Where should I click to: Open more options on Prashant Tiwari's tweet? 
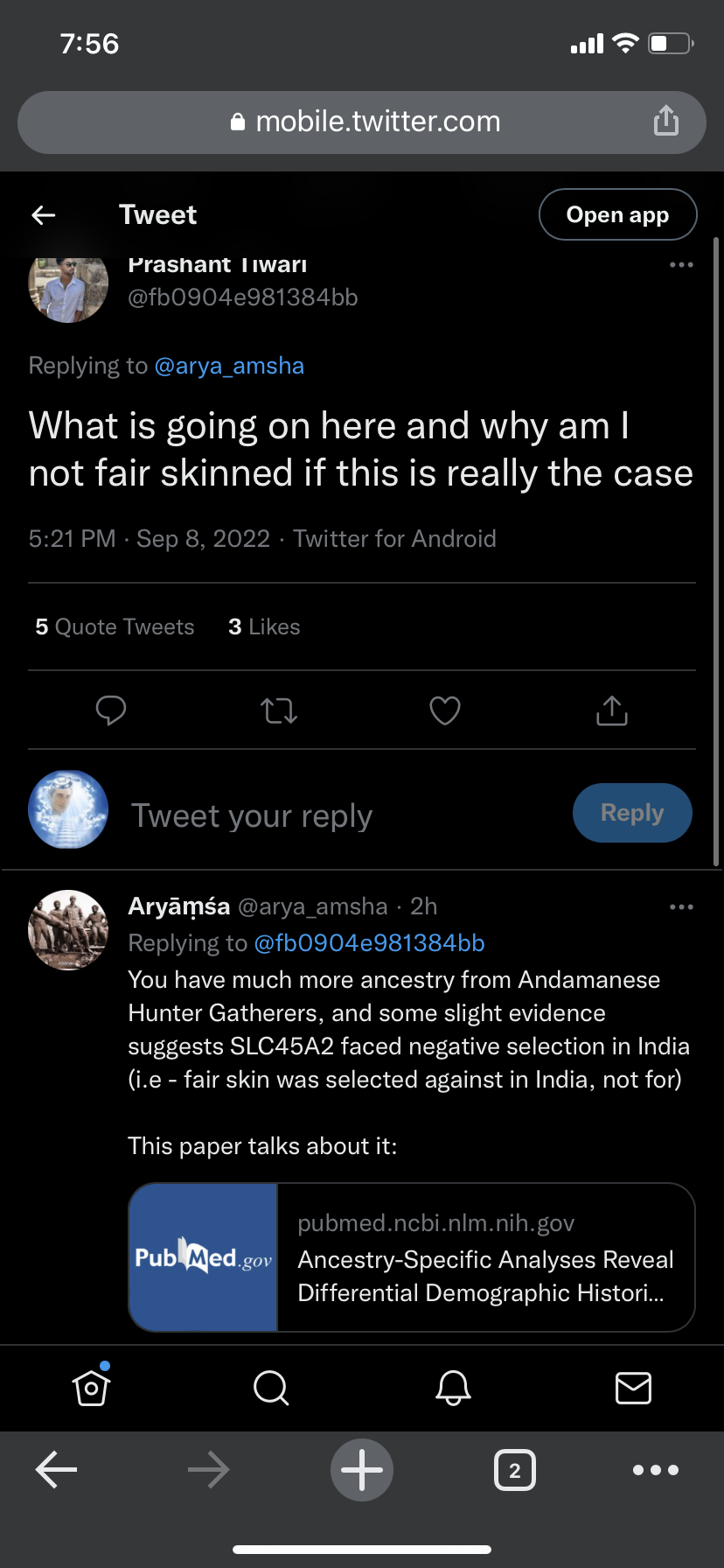point(681,264)
